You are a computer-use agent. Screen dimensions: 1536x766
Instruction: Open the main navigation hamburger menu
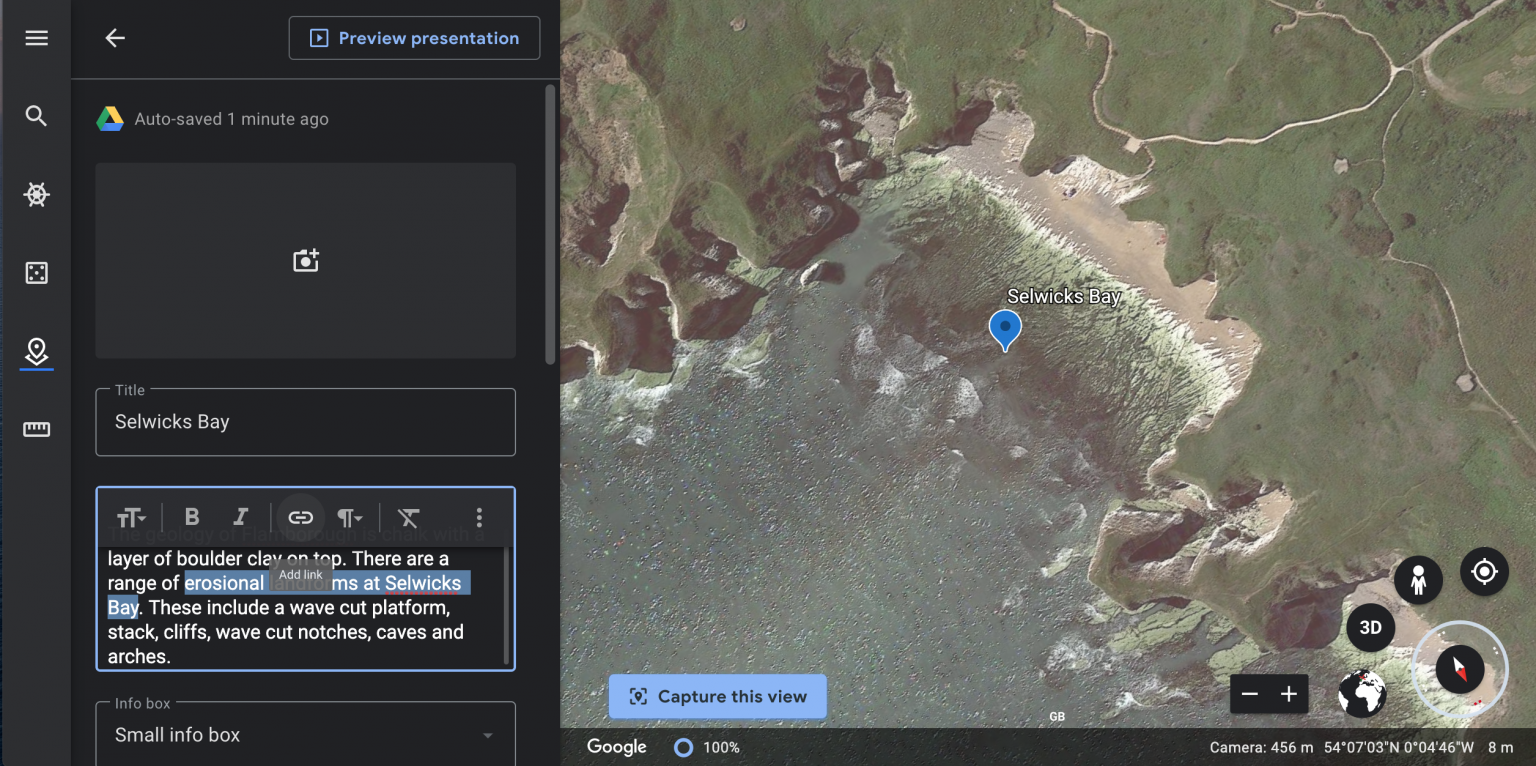click(x=36, y=38)
